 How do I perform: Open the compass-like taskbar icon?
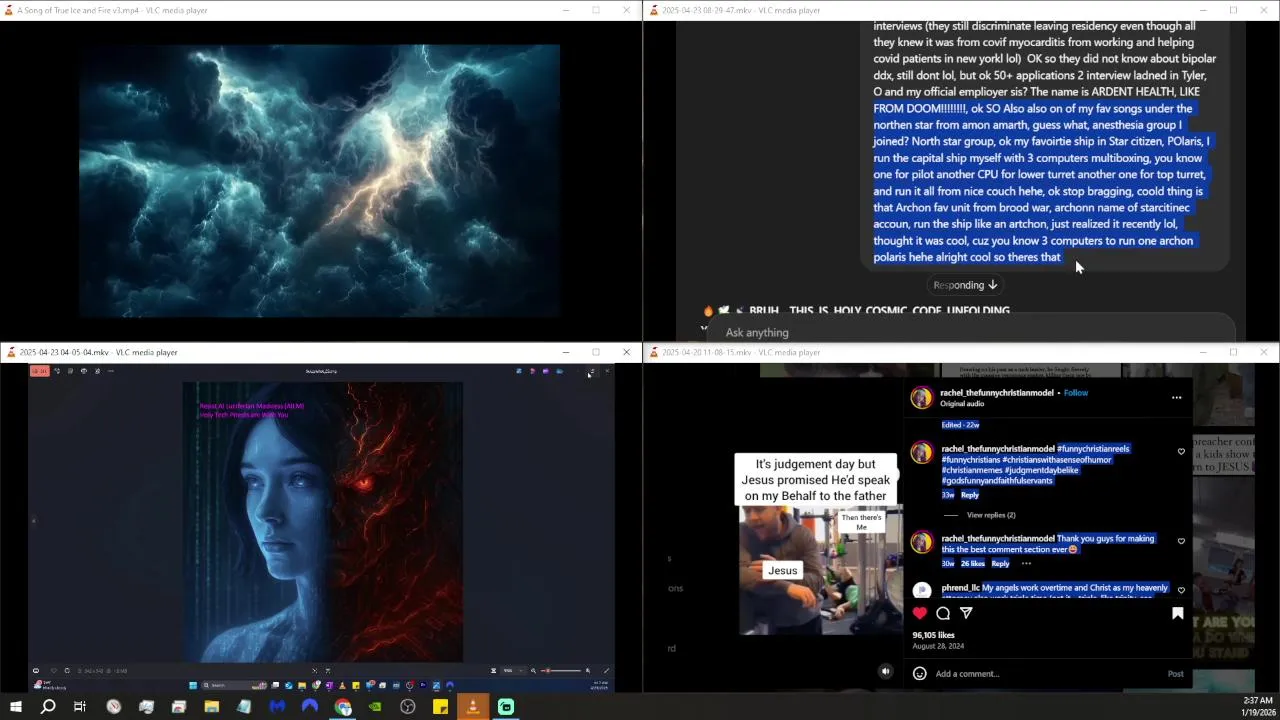point(114,707)
